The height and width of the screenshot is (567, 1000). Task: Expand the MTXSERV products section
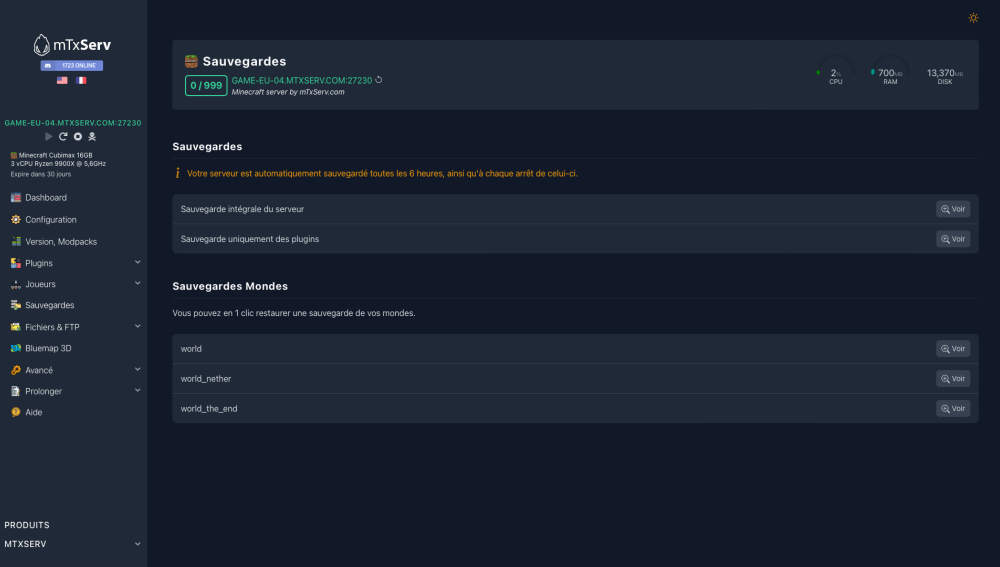138,544
